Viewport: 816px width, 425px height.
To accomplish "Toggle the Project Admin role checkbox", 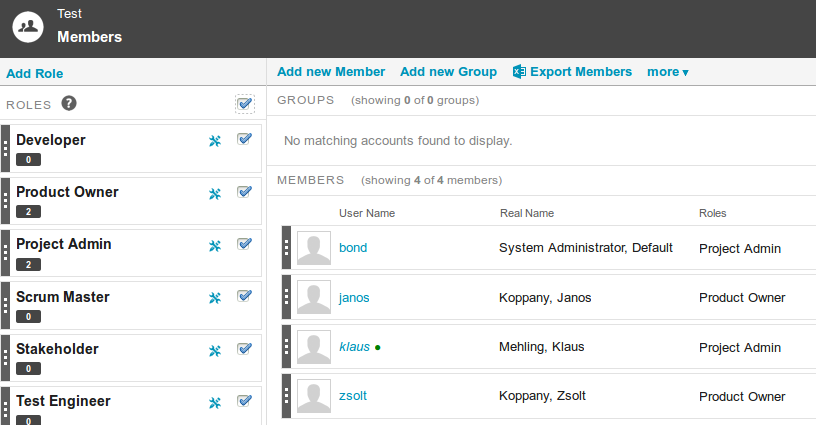I will coord(245,244).
